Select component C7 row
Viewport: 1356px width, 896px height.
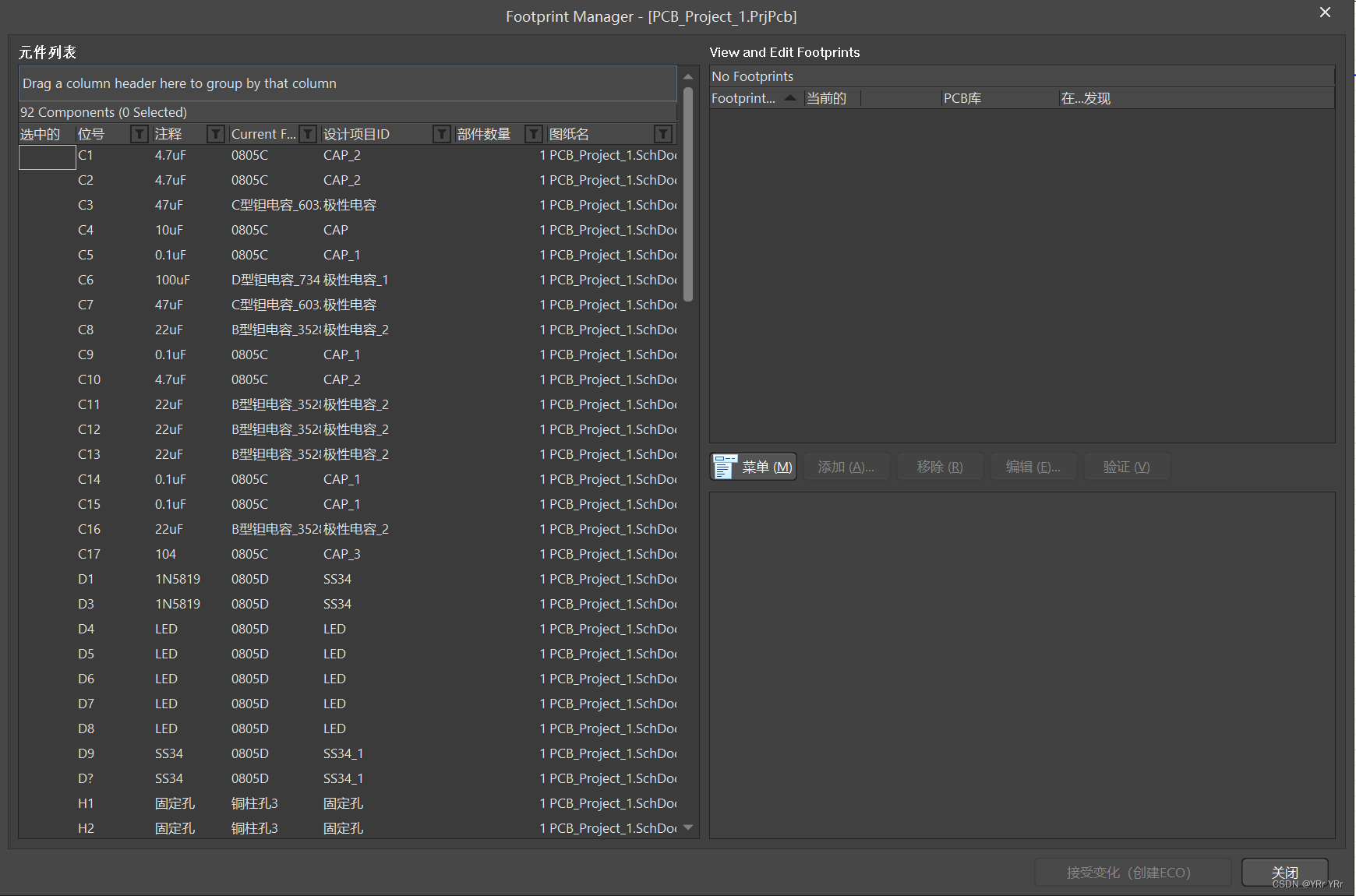coord(348,305)
